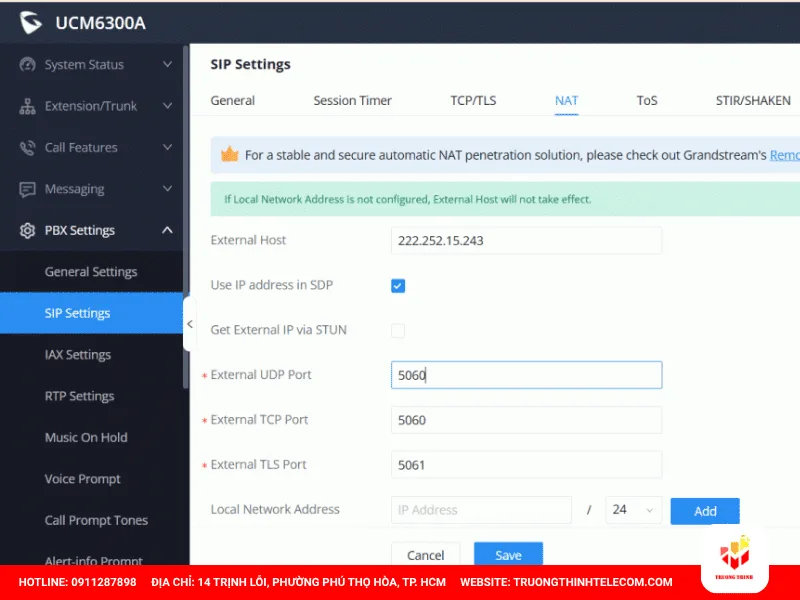Switch to the STIR/SHAKEN tab
The height and width of the screenshot is (600, 800).
pos(753,101)
